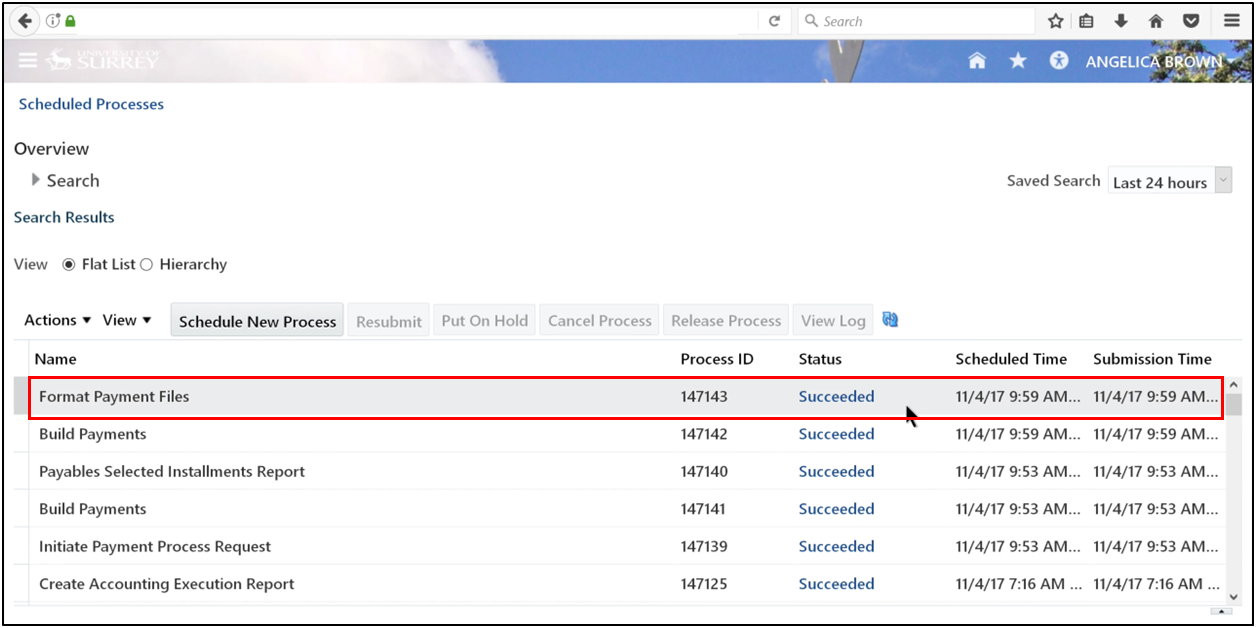Click the Home icon in the Surrey header
The width and height of the screenshot is (1256, 628).
[x=977, y=60]
